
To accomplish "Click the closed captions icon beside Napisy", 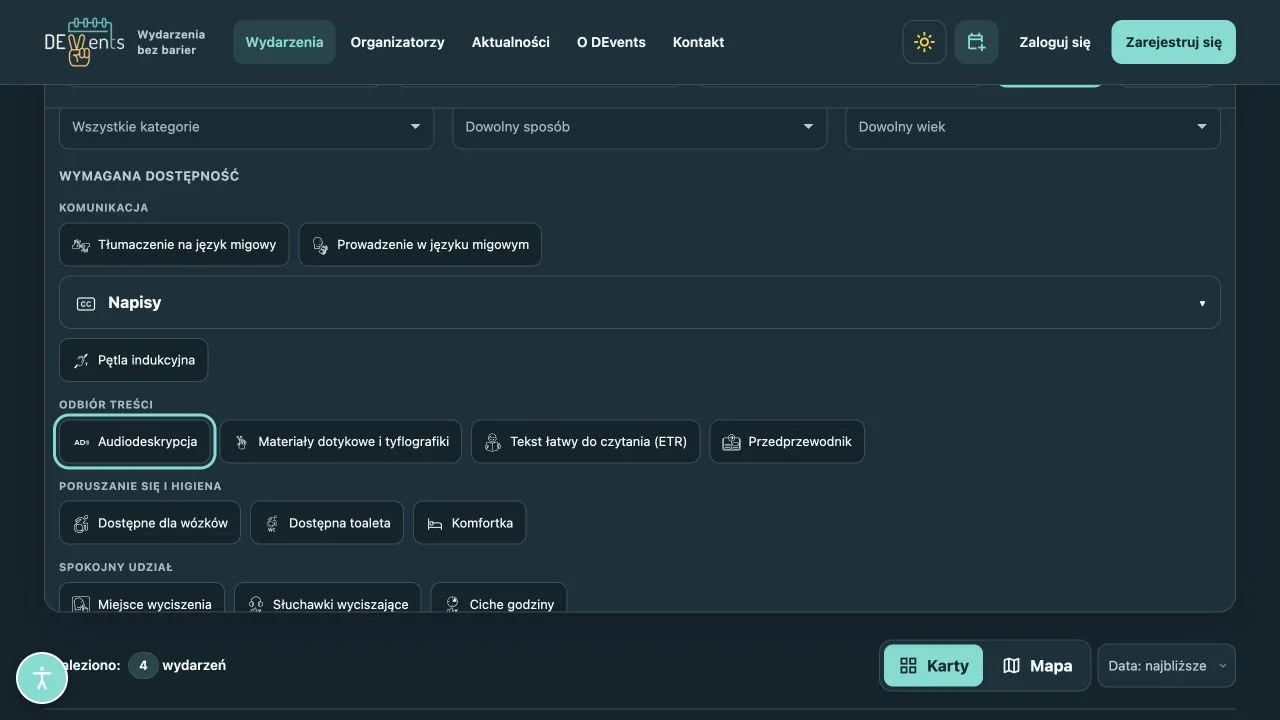I will 86,303.
